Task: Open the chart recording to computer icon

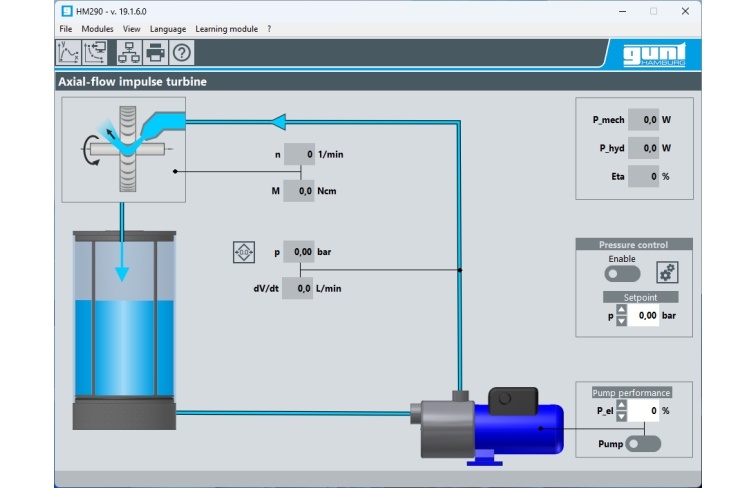Action: click(x=95, y=53)
